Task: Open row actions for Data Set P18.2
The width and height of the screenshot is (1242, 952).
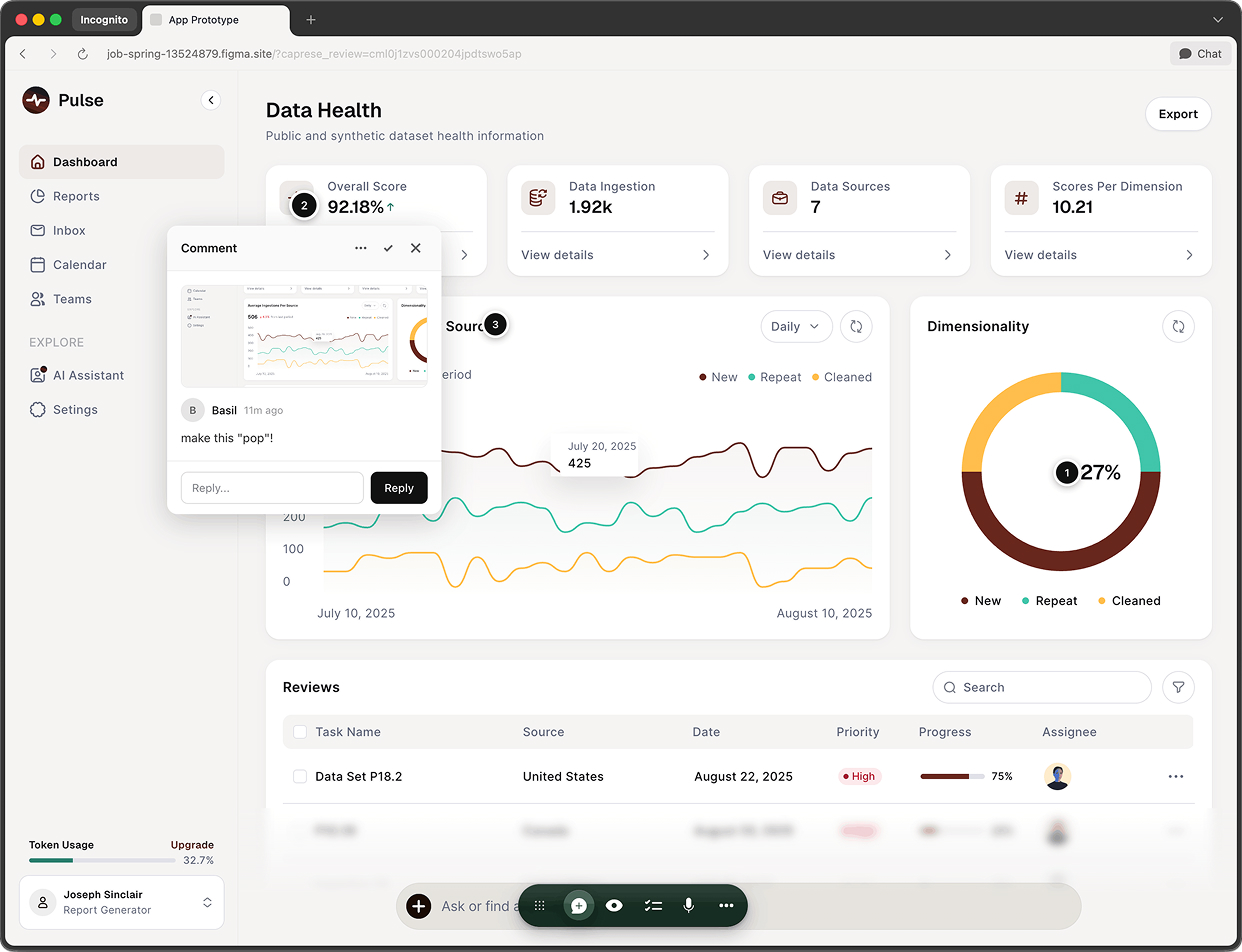Action: coord(1175,776)
